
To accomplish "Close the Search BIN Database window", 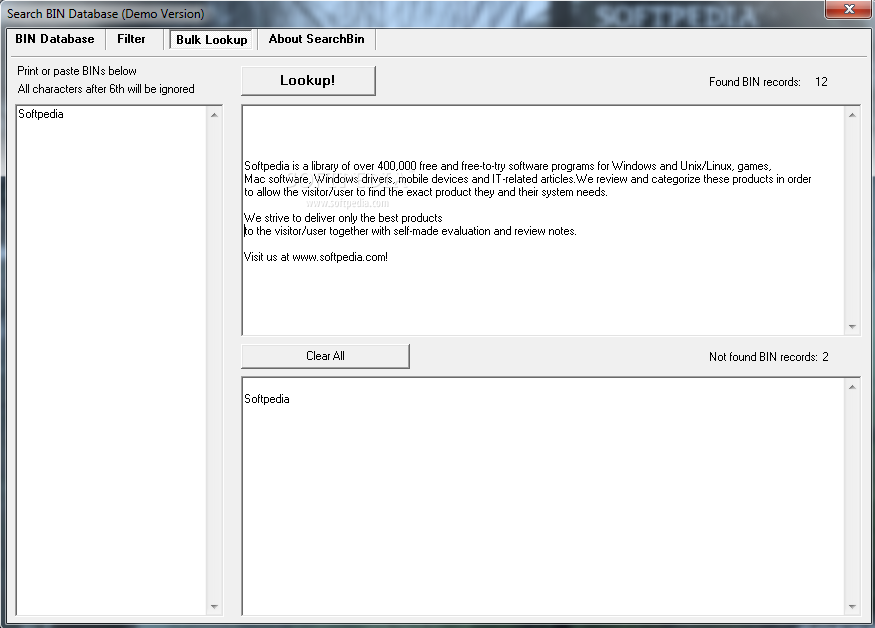I will pyautogui.click(x=849, y=9).
